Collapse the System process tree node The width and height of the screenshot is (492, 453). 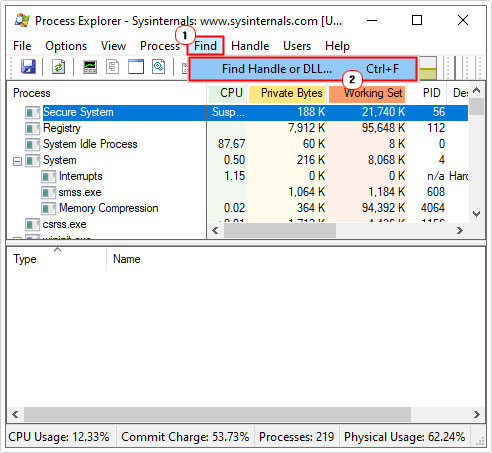tap(17, 162)
